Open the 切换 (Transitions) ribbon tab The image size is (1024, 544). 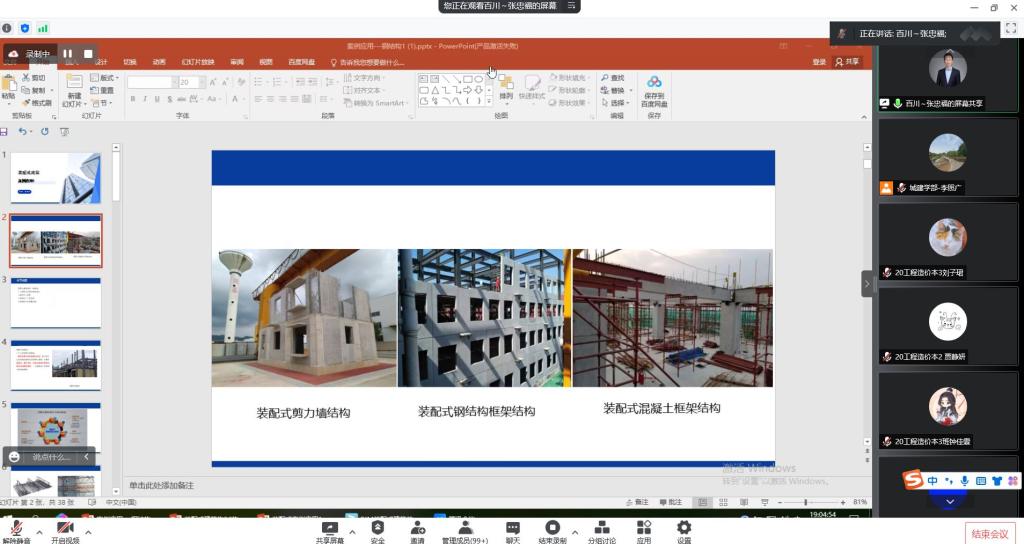(130, 62)
